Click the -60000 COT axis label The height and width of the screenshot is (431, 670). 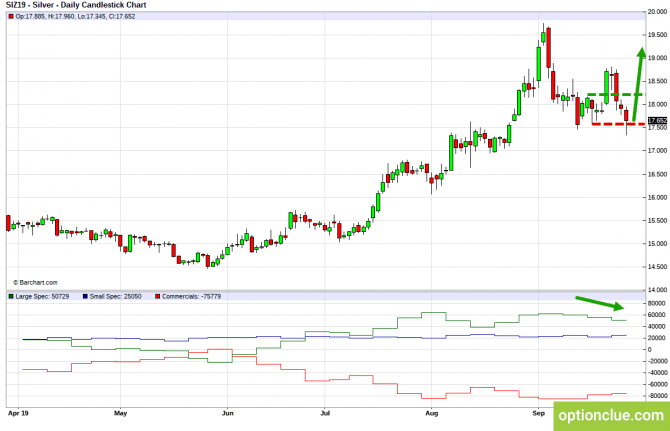(657, 384)
